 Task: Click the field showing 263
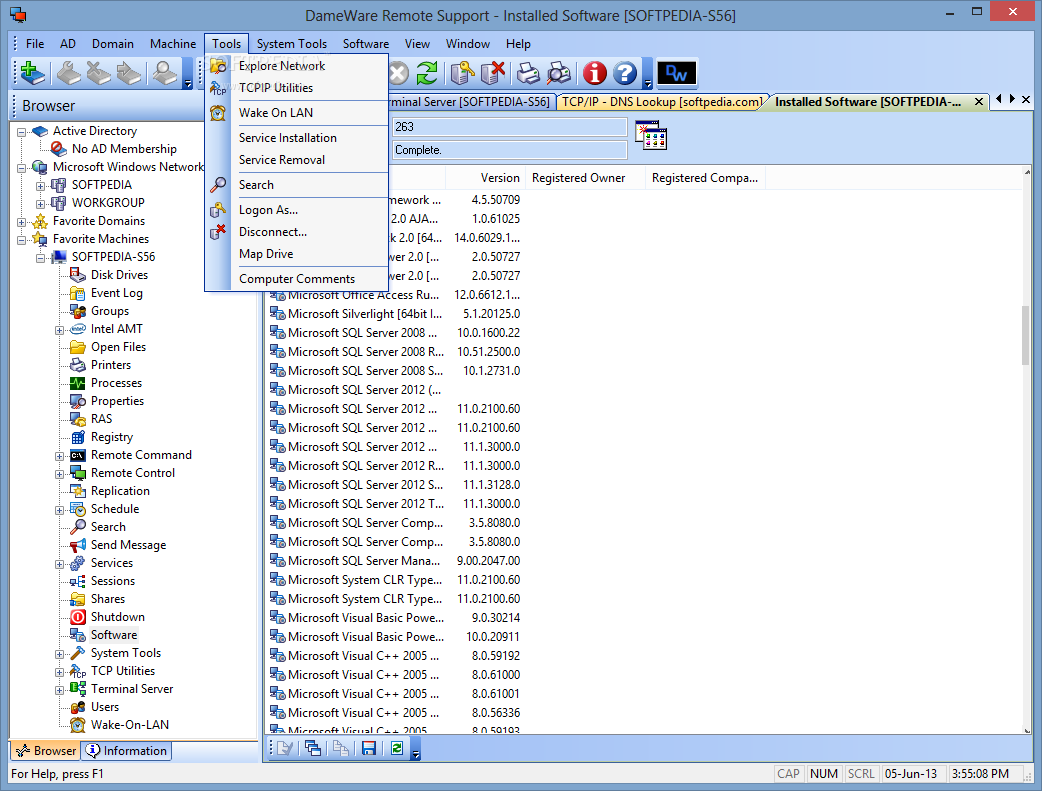pyautogui.click(x=510, y=127)
